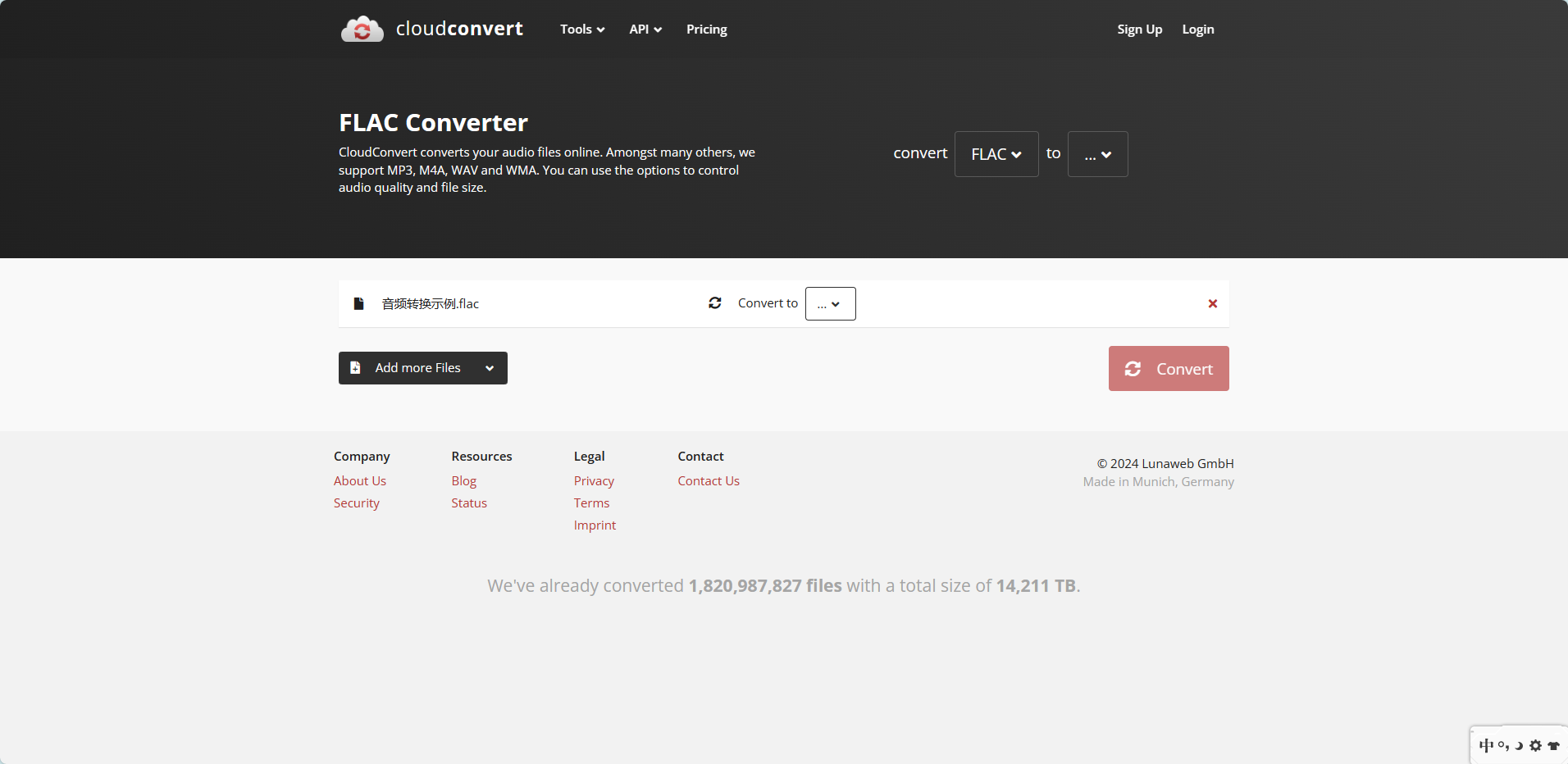Click the '14,211 TB' total size text
The image size is (1568, 764).
pos(1036,586)
